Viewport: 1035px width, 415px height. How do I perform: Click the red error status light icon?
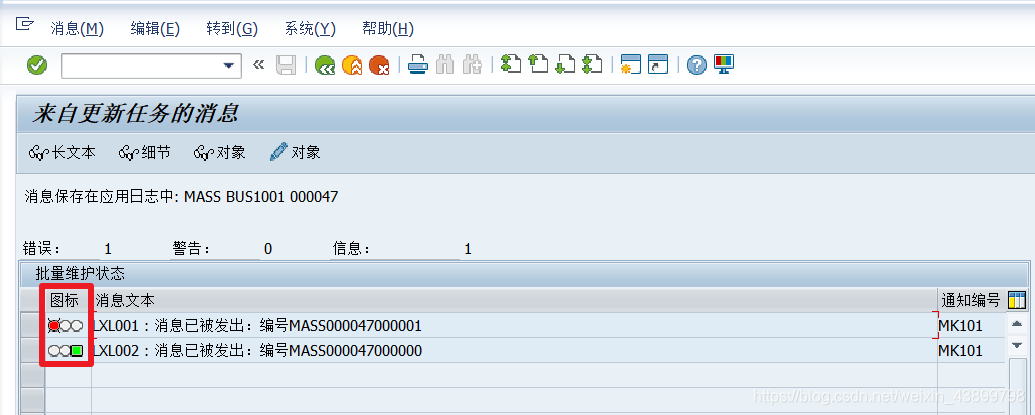tap(65, 326)
